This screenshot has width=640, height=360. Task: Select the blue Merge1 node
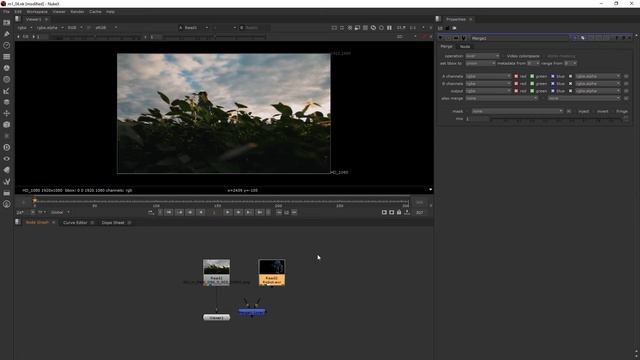pyautogui.click(x=252, y=311)
